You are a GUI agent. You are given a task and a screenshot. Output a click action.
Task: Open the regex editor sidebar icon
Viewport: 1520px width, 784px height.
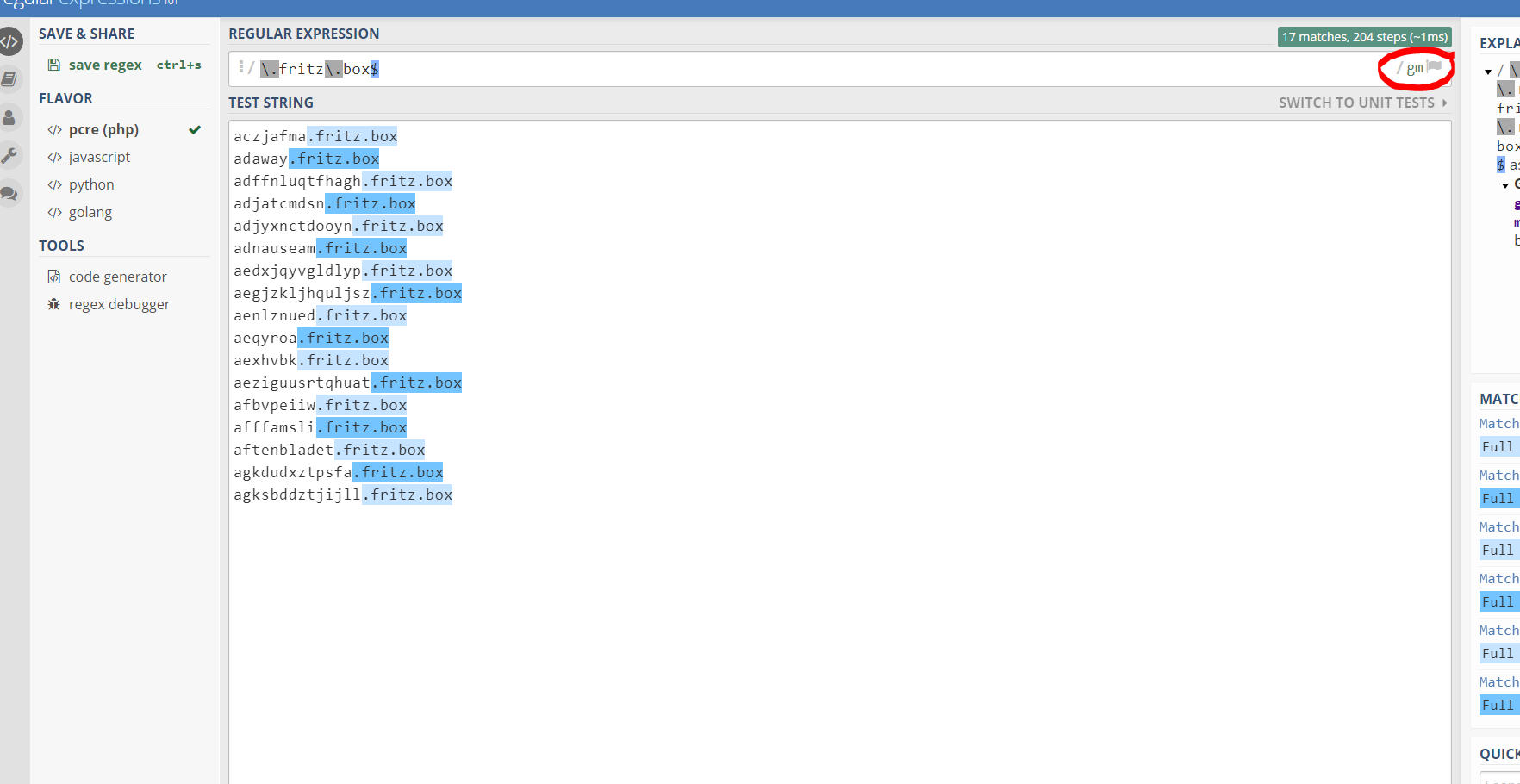click(x=9, y=41)
